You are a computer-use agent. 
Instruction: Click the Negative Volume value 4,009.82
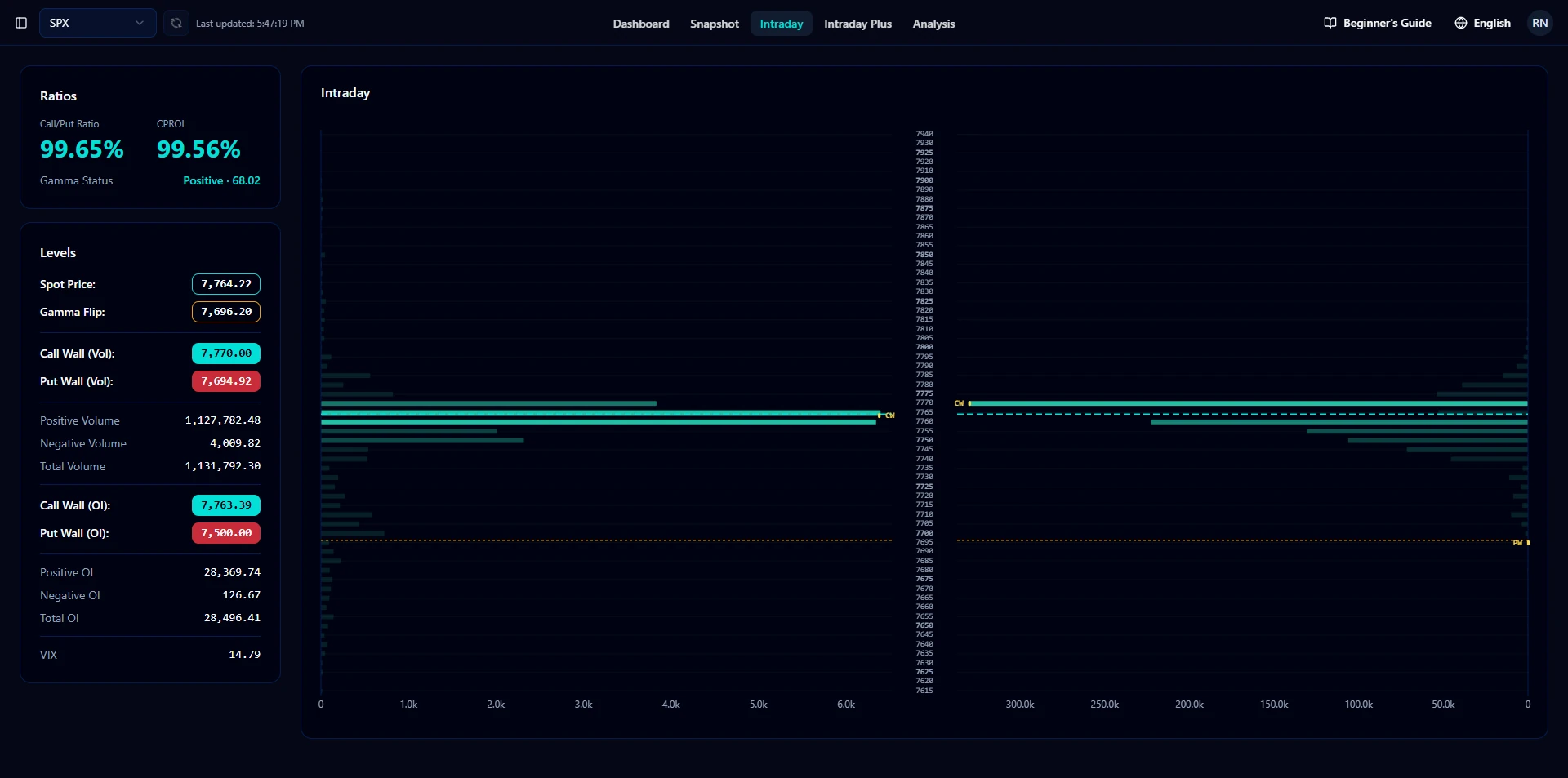tap(235, 443)
